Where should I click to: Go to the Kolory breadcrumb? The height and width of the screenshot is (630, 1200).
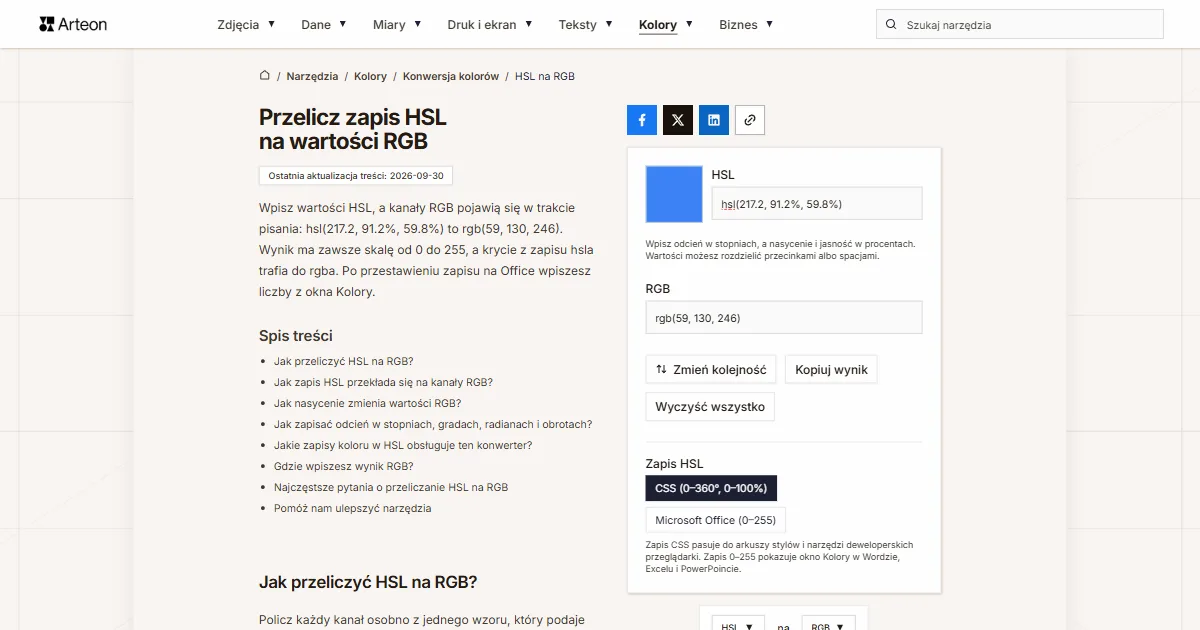point(370,76)
